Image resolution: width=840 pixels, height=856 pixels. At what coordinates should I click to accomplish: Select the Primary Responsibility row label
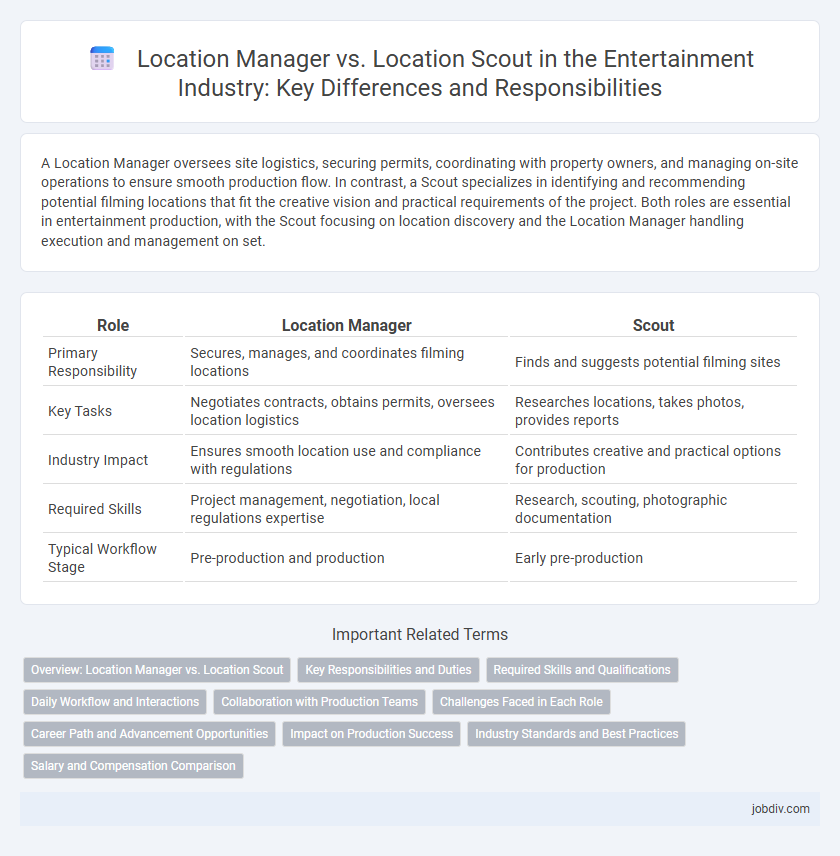[113, 362]
